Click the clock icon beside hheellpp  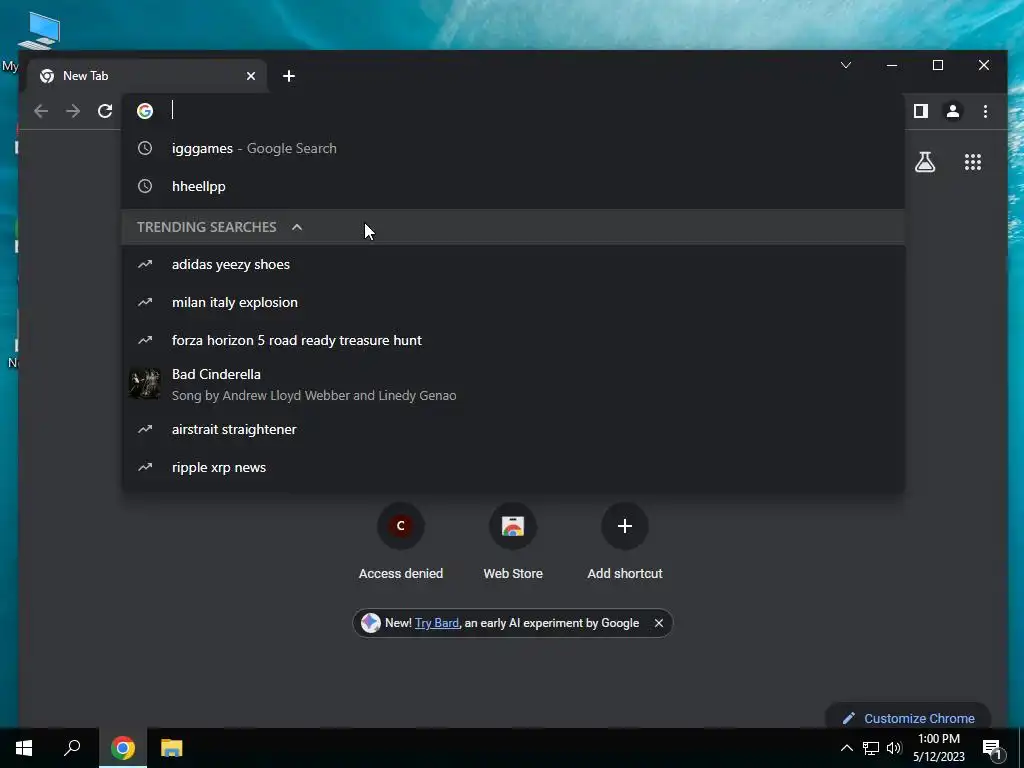click(x=145, y=186)
